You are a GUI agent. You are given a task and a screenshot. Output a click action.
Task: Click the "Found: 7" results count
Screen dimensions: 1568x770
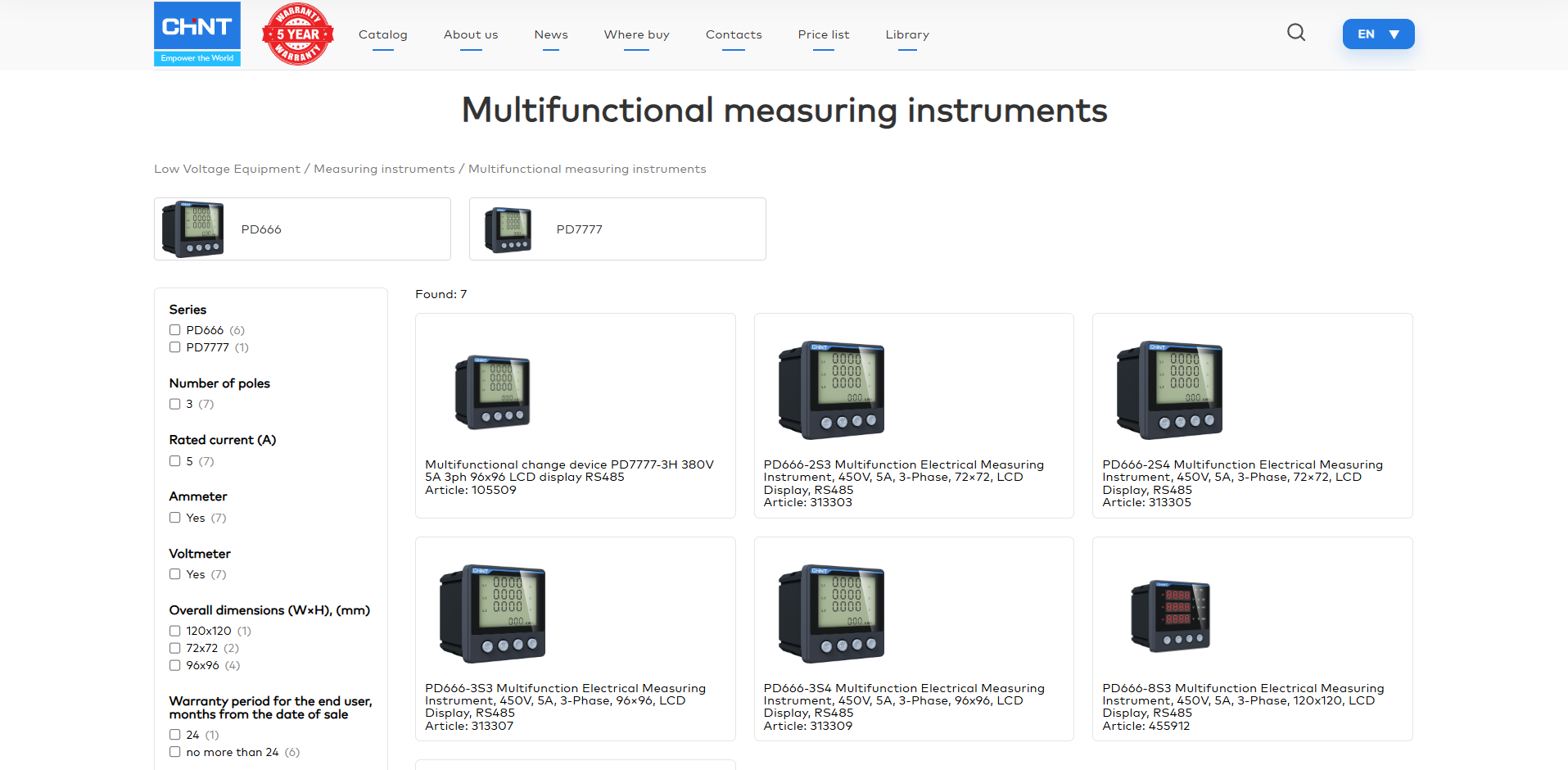pyautogui.click(x=441, y=294)
